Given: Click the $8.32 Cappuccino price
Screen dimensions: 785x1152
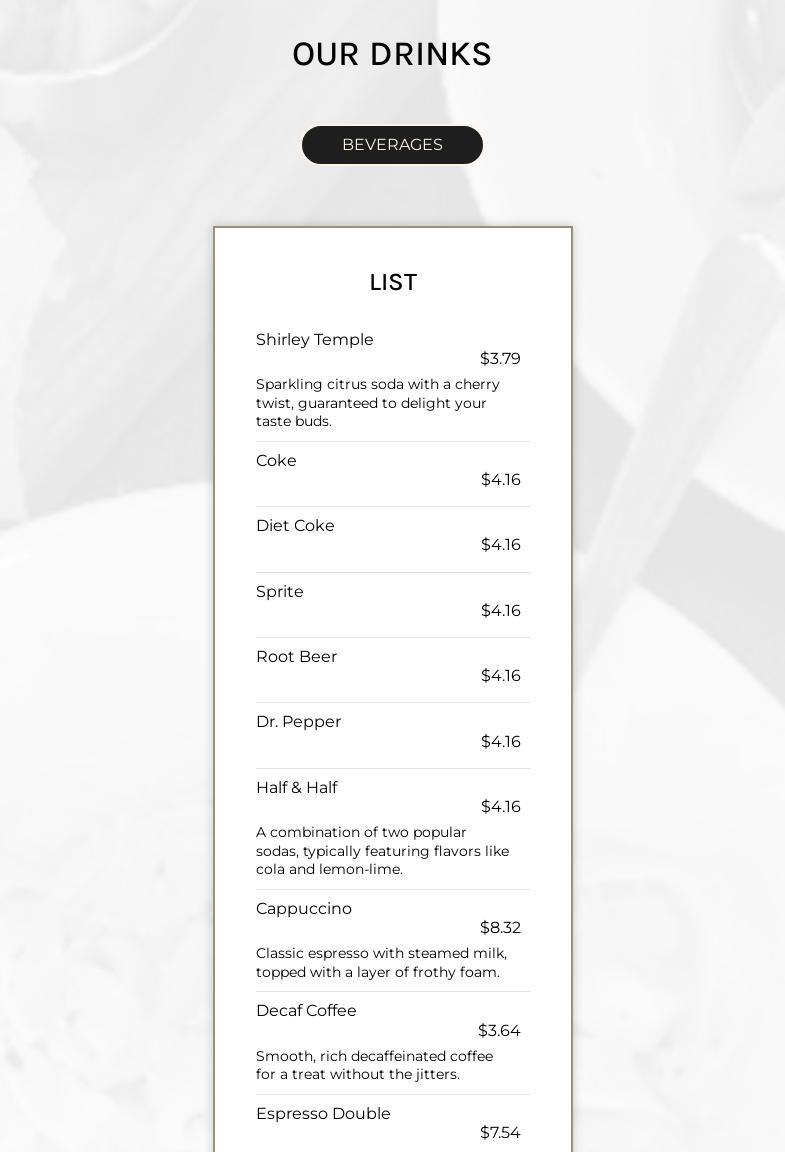Looking at the screenshot, I should click(500, 927).
